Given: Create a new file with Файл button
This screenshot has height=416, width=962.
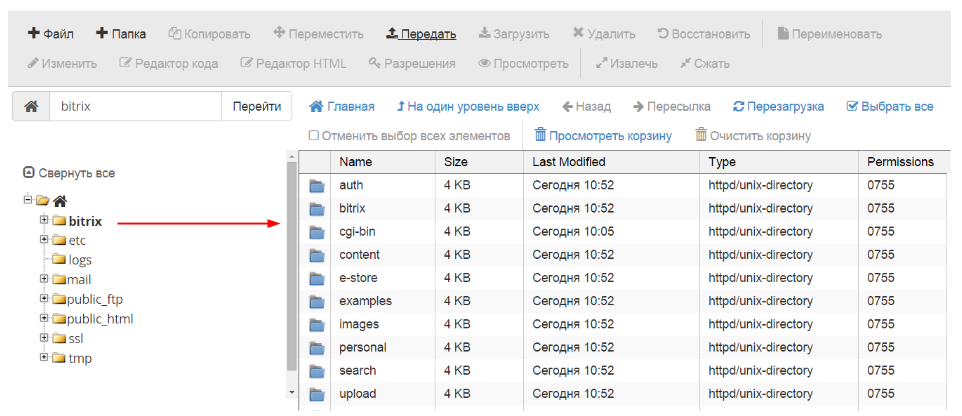Looking at the screenshot, I should [x=51, y=34].
